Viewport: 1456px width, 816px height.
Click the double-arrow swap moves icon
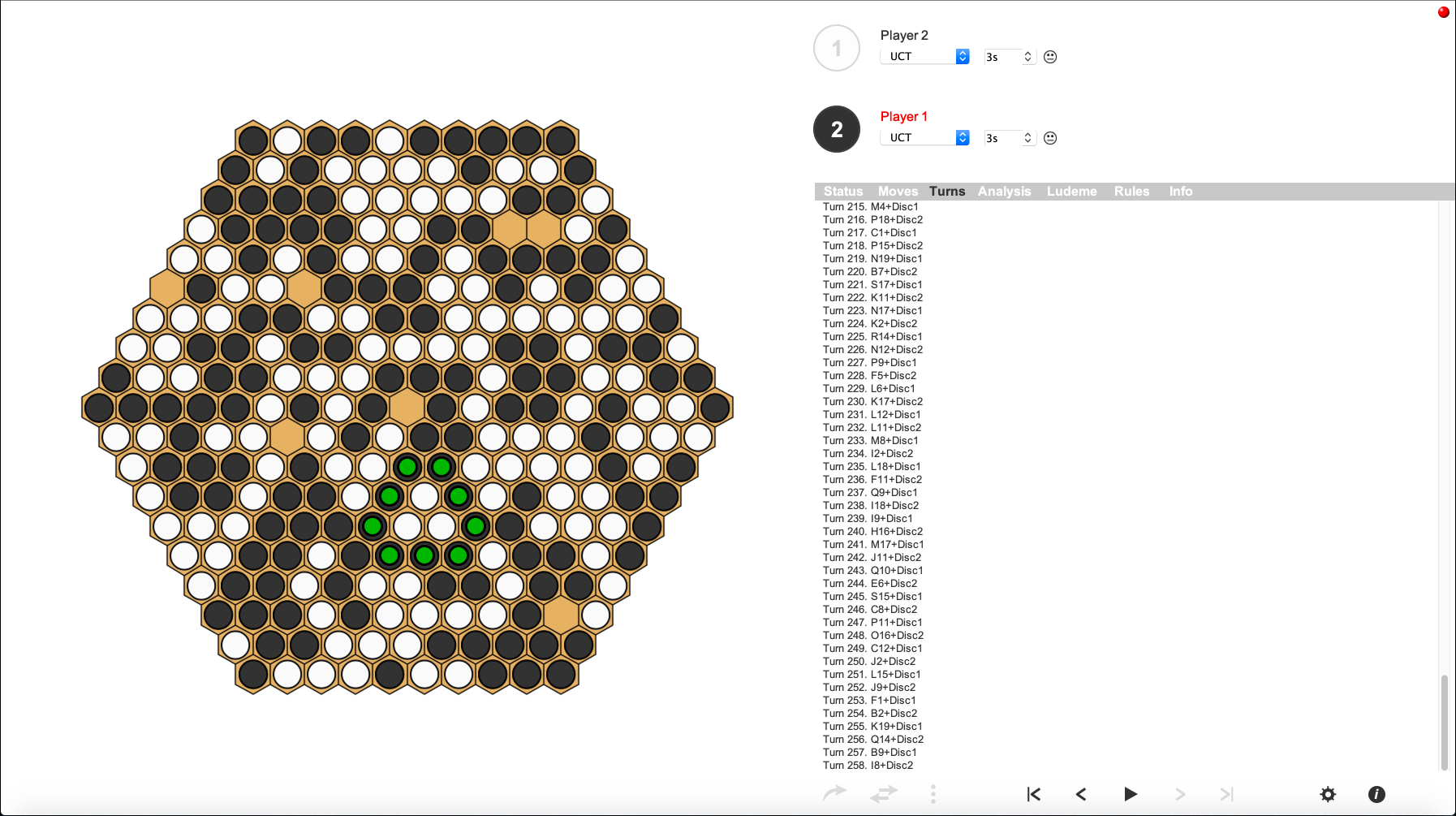(883, 794)
